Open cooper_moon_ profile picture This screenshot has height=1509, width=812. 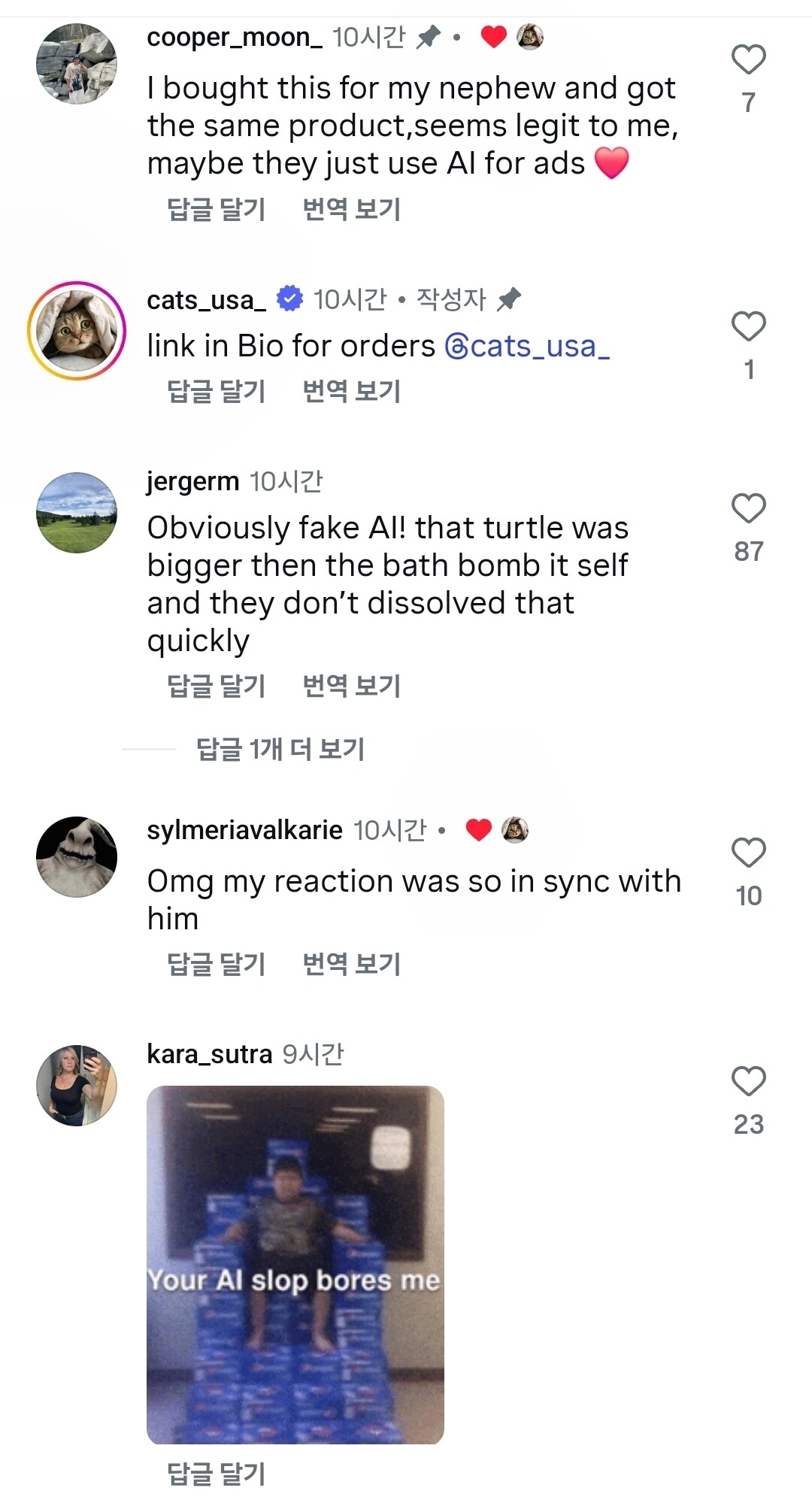(77, 64)
